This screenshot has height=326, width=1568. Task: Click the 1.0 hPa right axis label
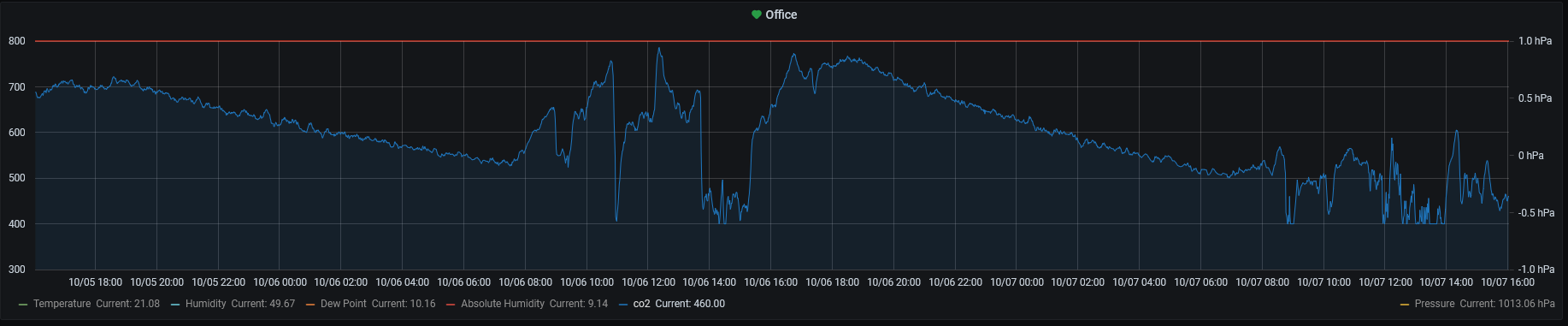pyautogui.click(x=1535, y=41)
